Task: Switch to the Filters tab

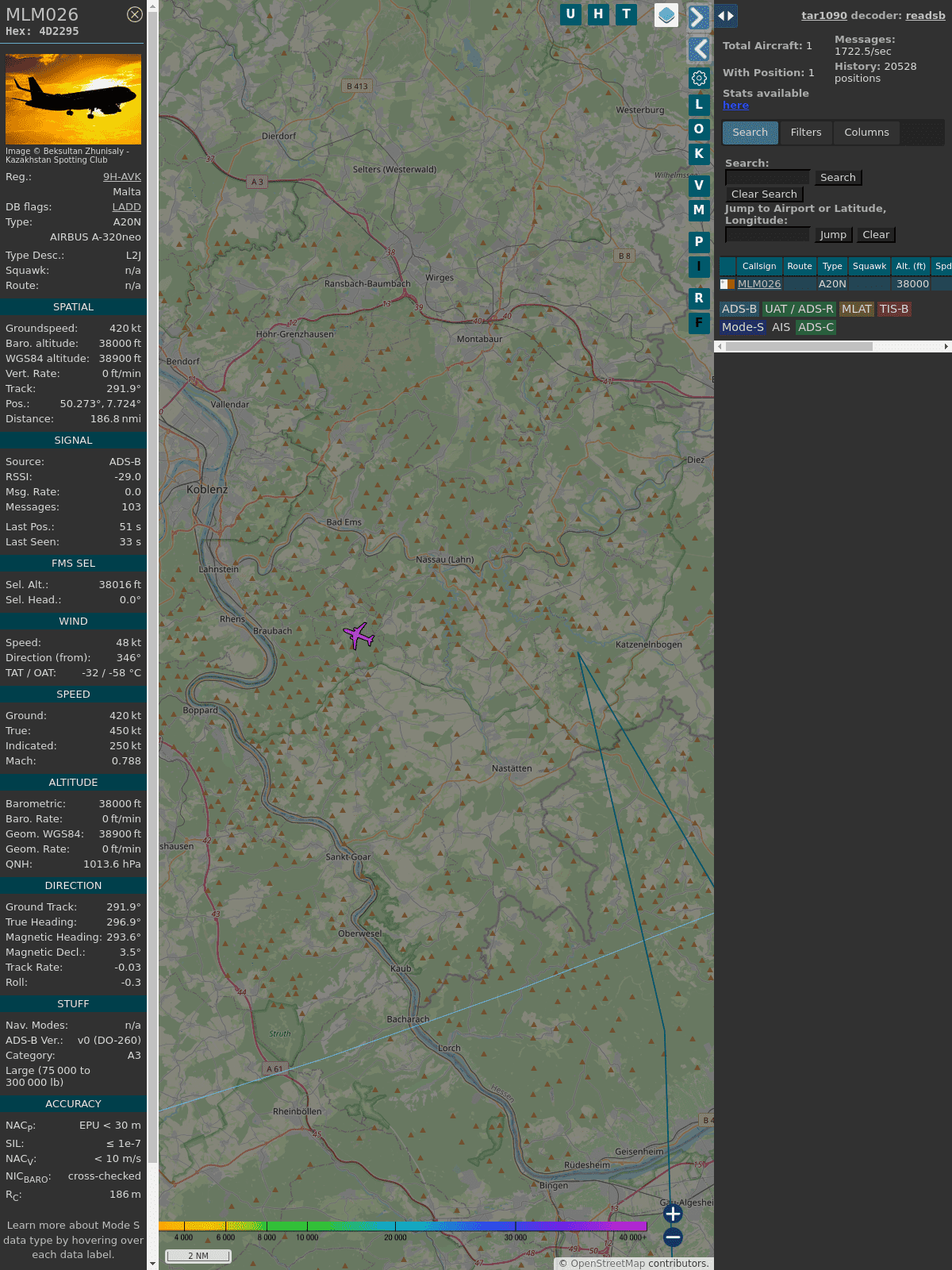Action: point(805,133)
